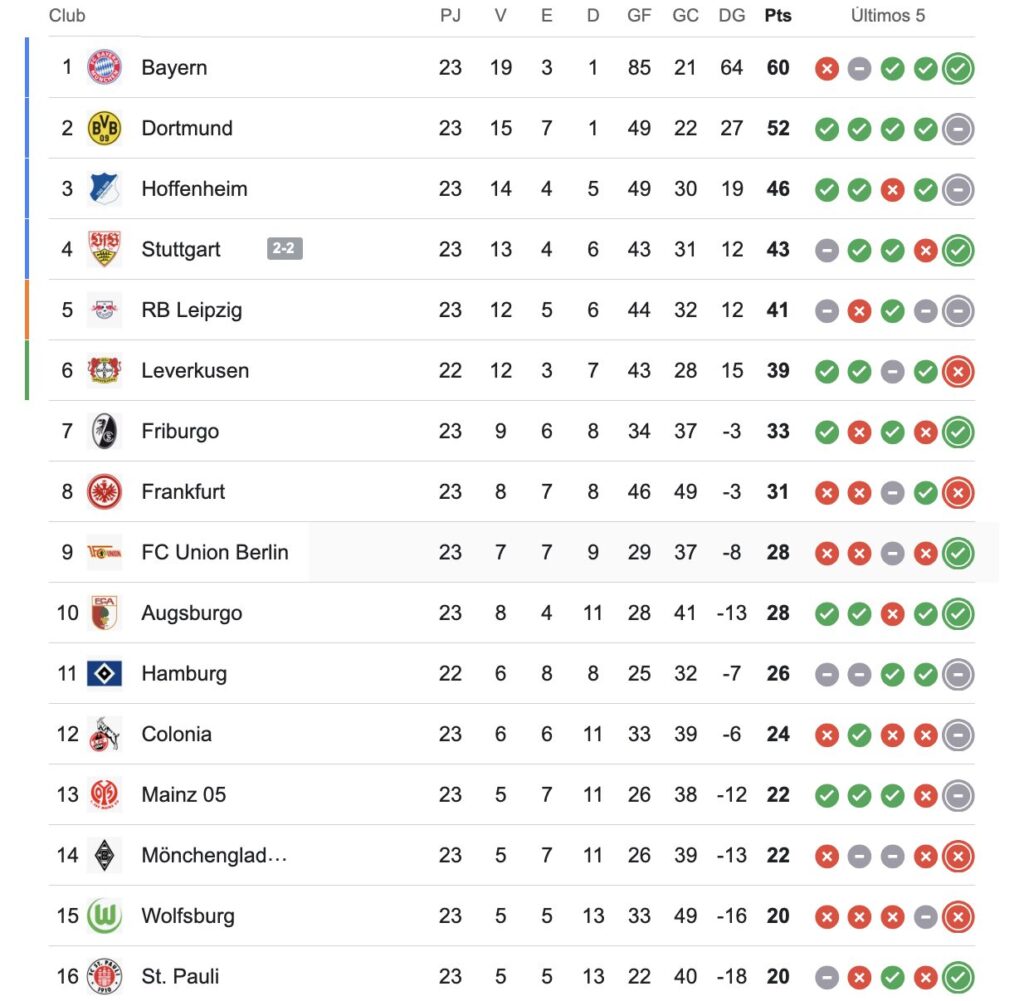This screenshot has height=1001, width=1024.
Task: Select the Hoffenheim club crest
Action: [x=104, y=189]
